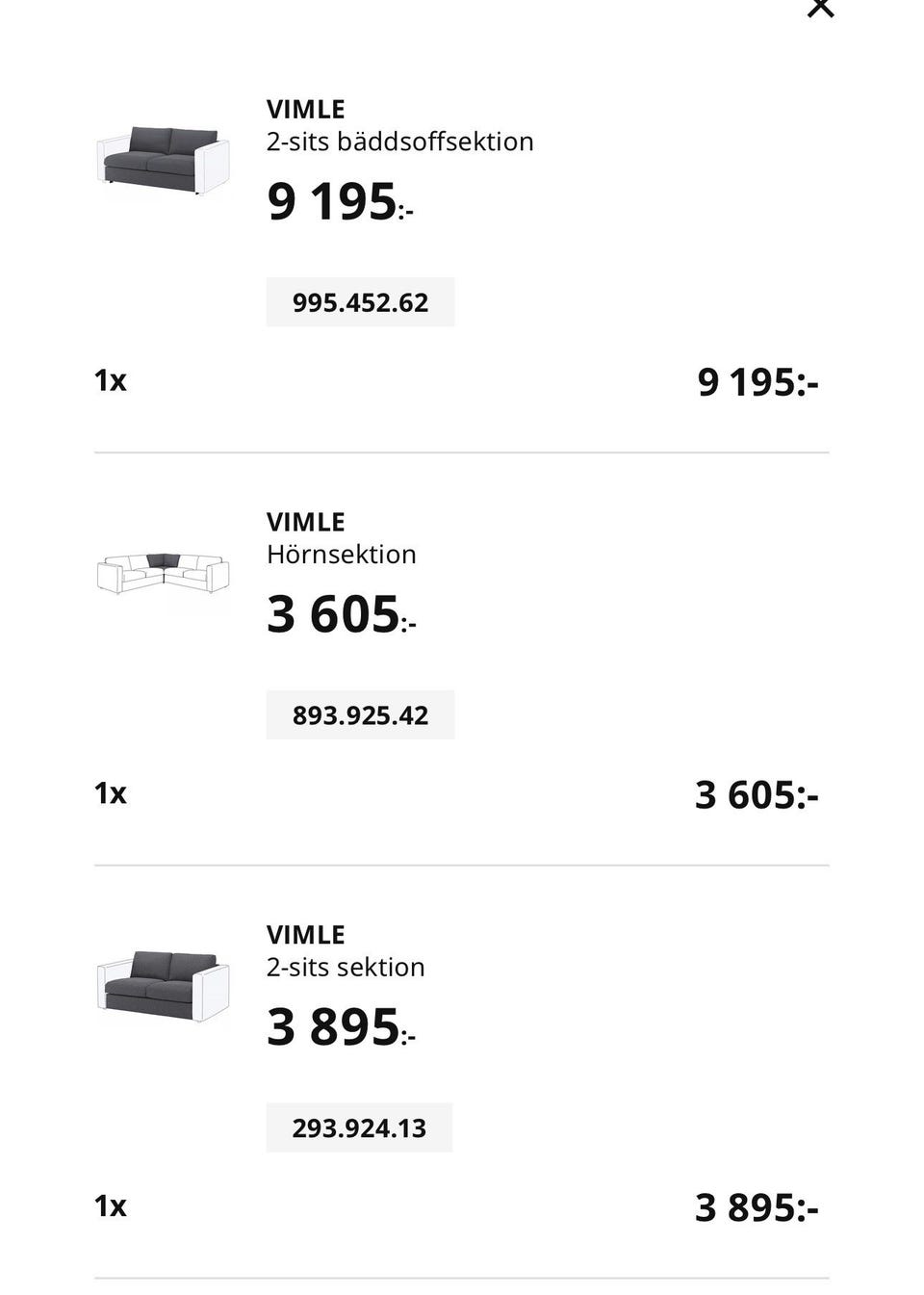Select the 9 195:- line total
This screenshot has height=1295, width=924.
[757, 382]
